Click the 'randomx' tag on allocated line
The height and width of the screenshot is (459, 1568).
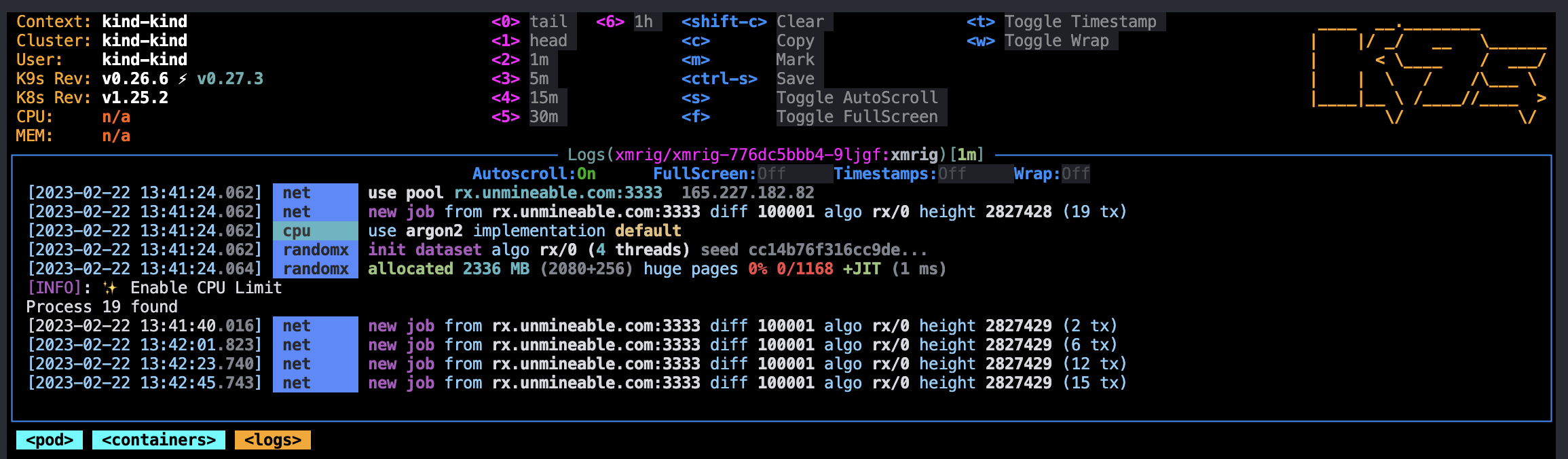click(316, 269)
